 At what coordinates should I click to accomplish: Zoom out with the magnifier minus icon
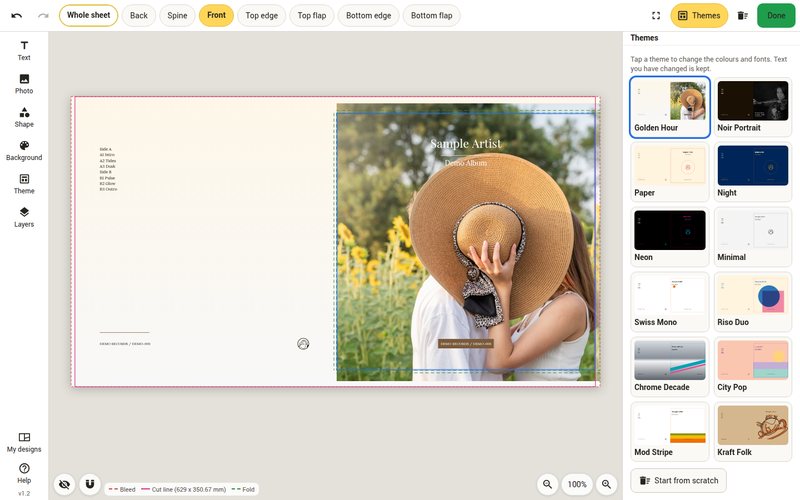(547, 484)
